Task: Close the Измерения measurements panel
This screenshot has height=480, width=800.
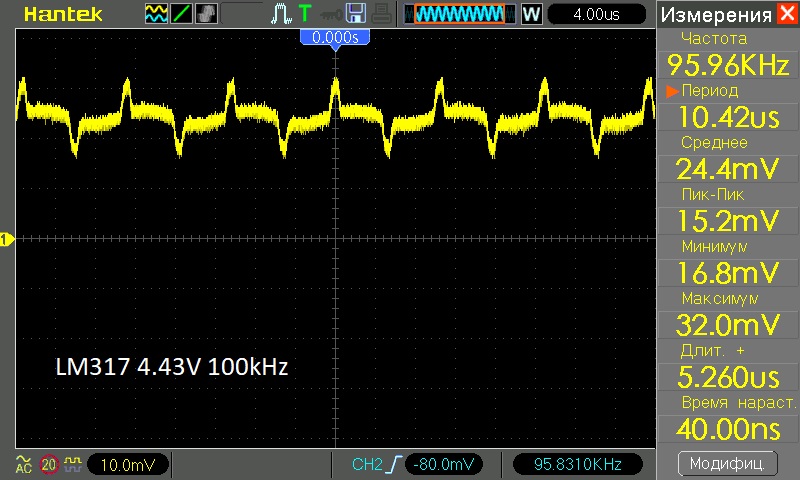Action: point(788,13)
